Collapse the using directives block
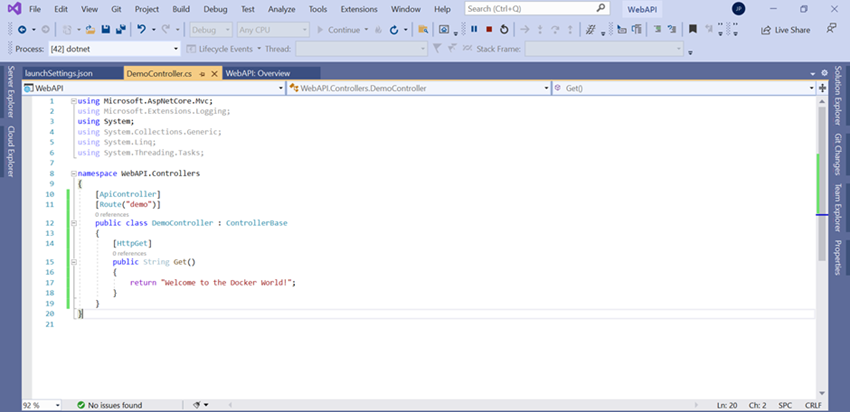The image size is (850, 412). pyautogui.click(x=72, y=102)
